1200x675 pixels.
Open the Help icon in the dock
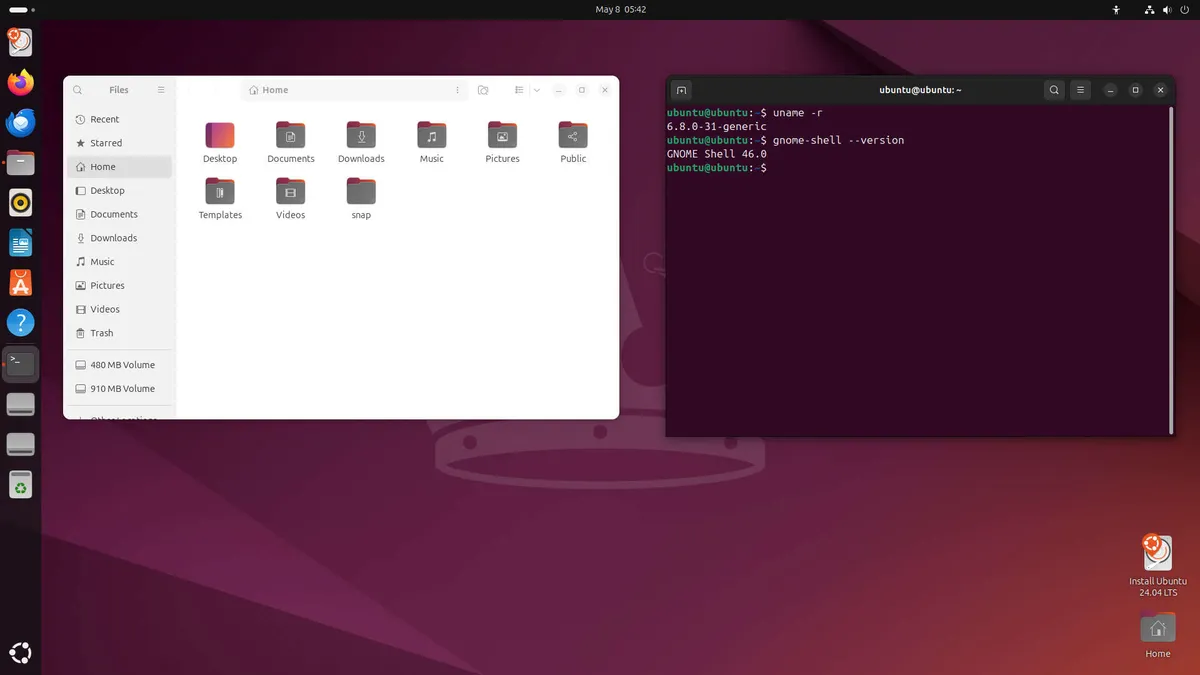(20, 322)
